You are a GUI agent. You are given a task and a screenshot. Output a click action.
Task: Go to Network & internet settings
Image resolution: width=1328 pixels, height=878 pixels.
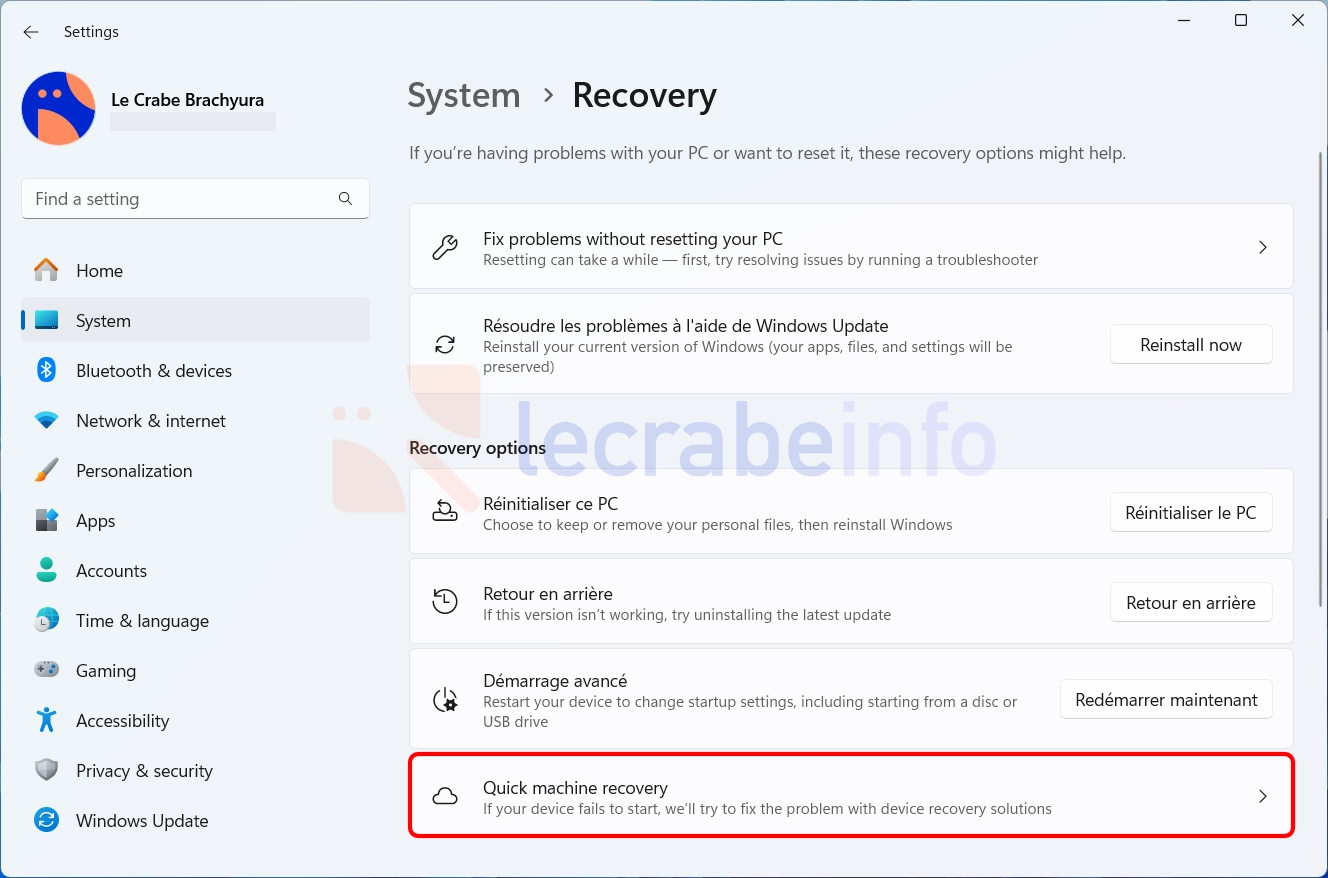(x=195, y=420)
